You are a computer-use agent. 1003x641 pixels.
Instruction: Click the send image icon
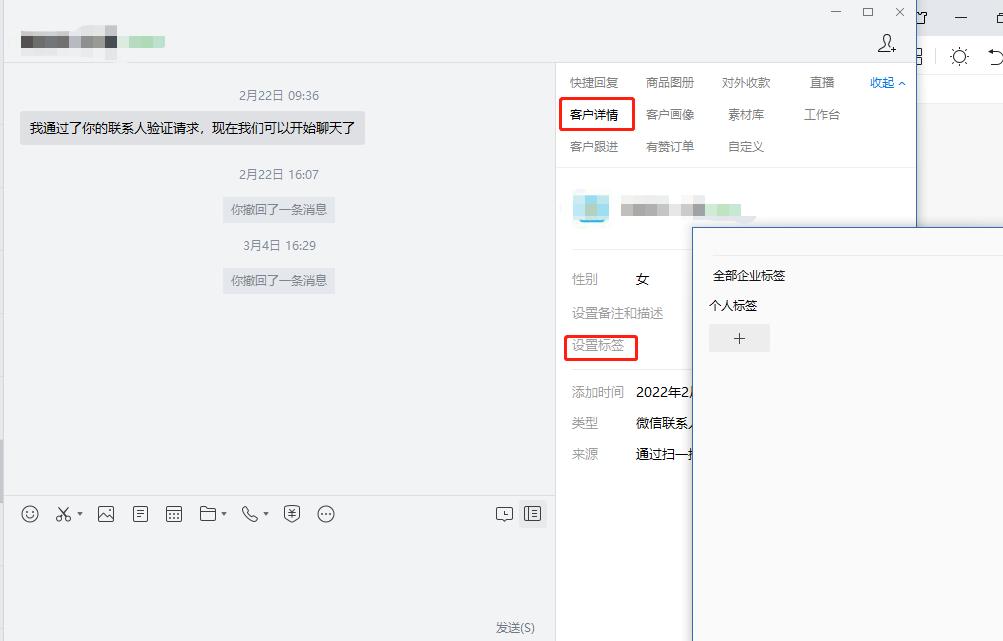pyautogui.click(x=106, y=514)
